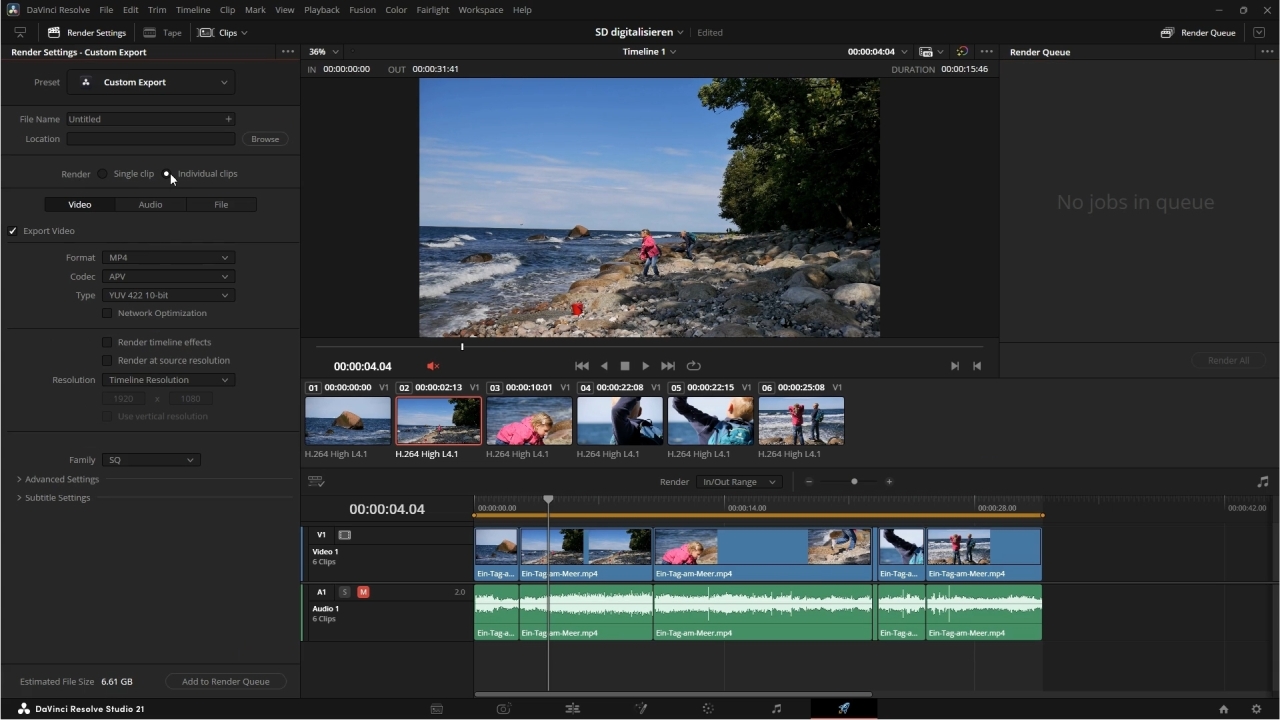Switch to the Fairlight page icon
The image size is (1280, 720).
click(x=776, y=709)
